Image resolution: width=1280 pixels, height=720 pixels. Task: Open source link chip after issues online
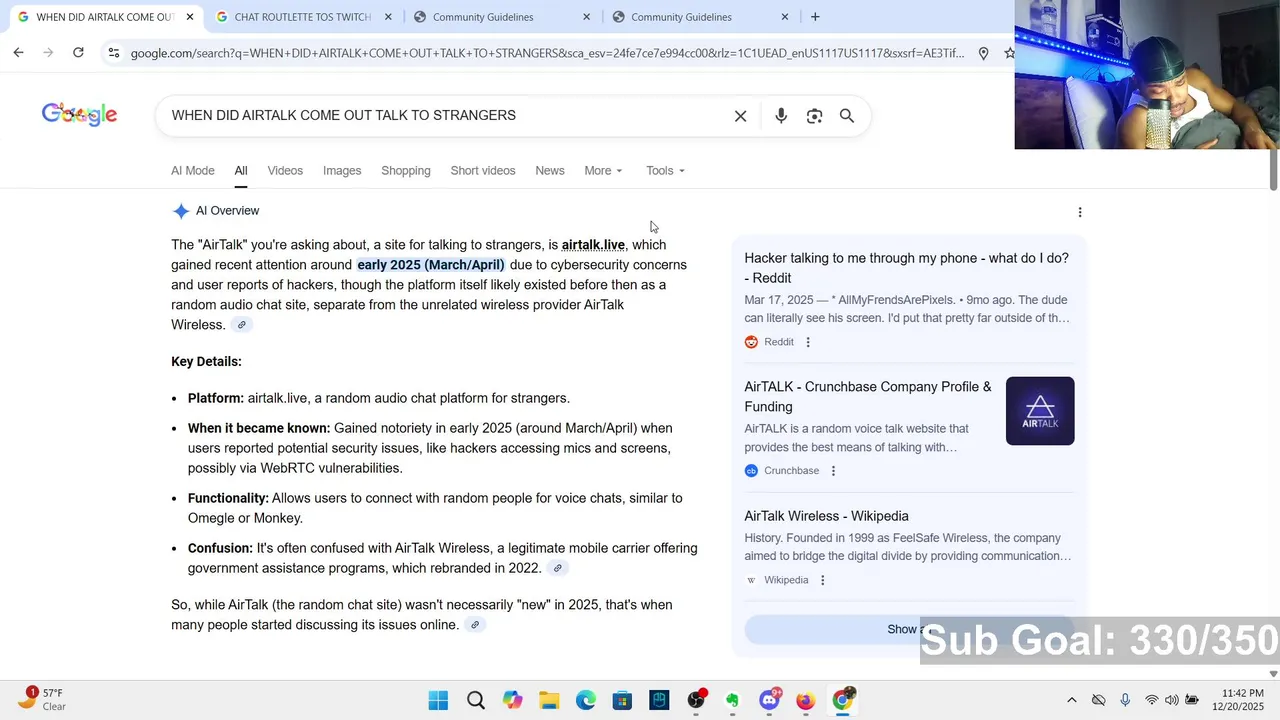(x=475, y=625)
